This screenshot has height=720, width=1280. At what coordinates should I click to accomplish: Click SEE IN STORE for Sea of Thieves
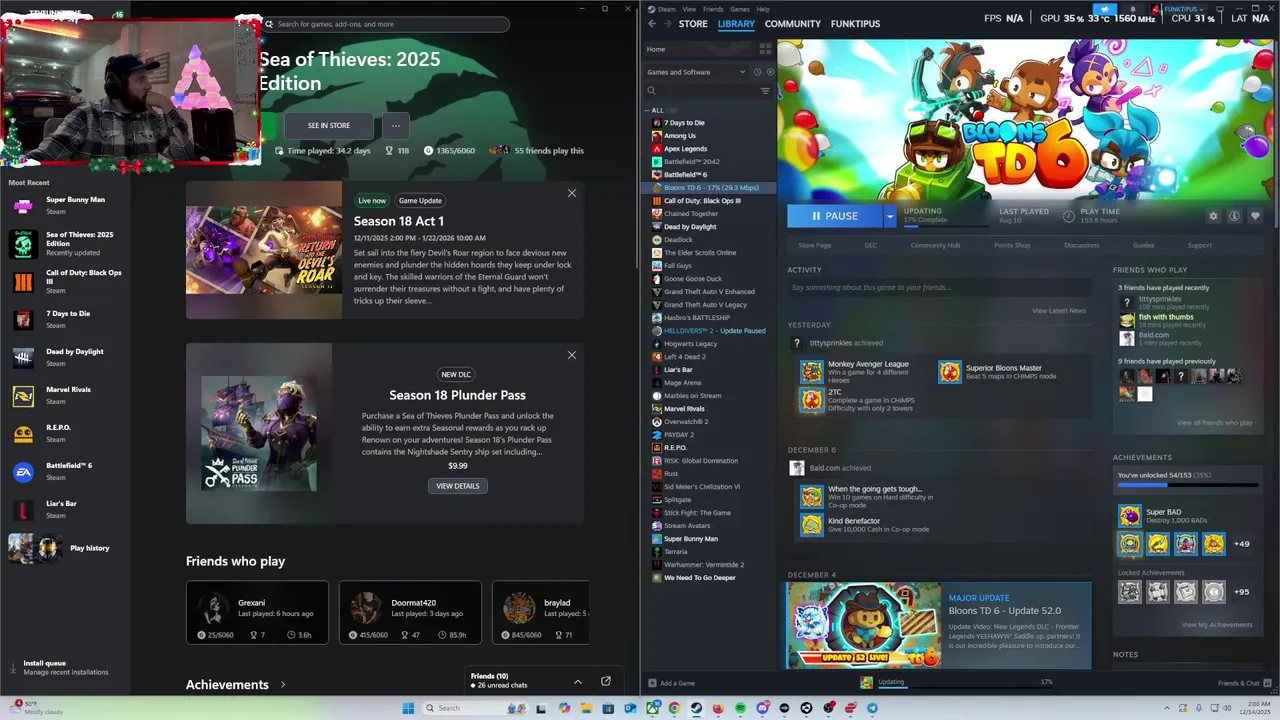click(x=329, y=125)
